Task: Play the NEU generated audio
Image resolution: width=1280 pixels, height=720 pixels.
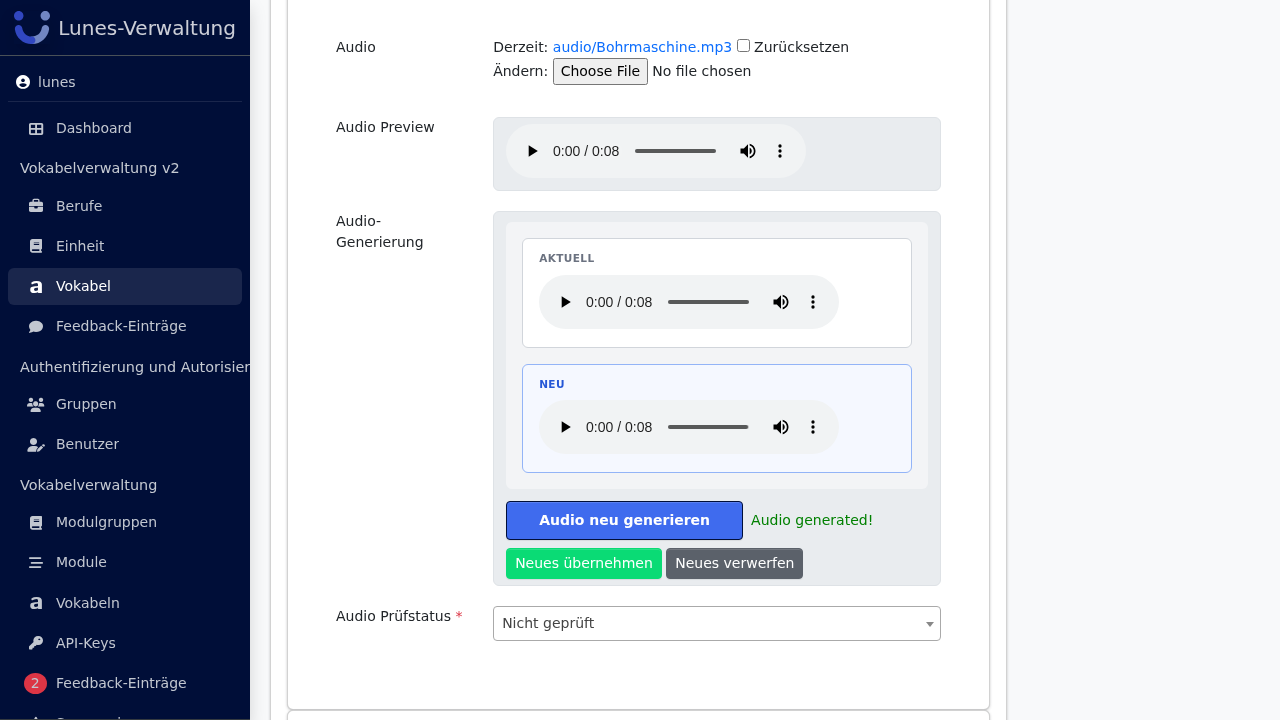Action: click(x=565, y=427)
